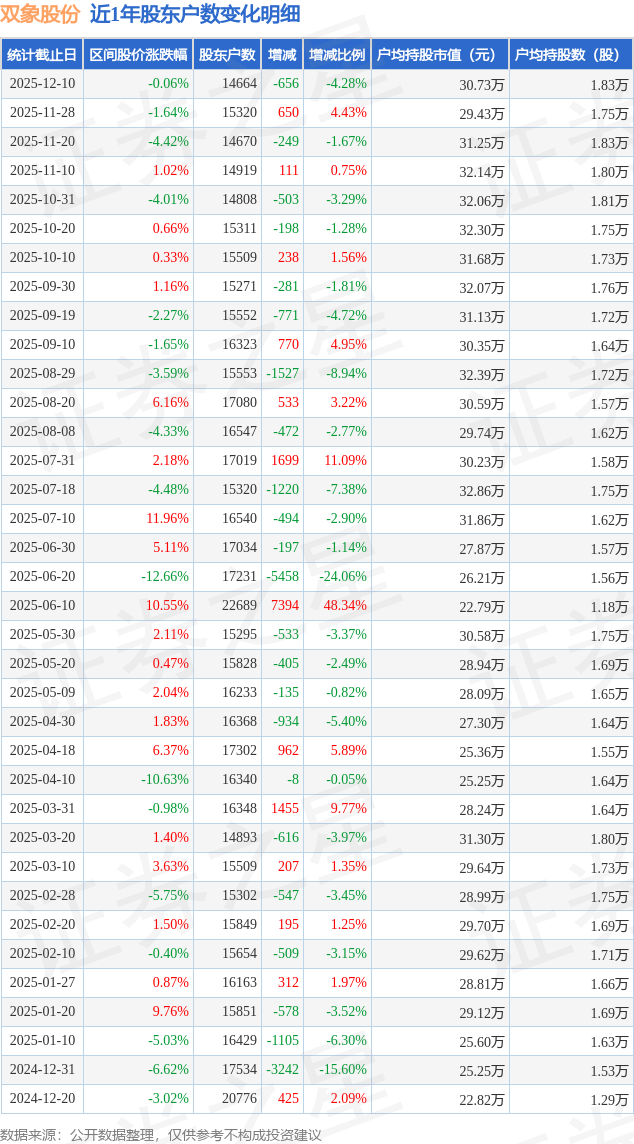Select the 2025-06-10 date cell

(42, 606)
